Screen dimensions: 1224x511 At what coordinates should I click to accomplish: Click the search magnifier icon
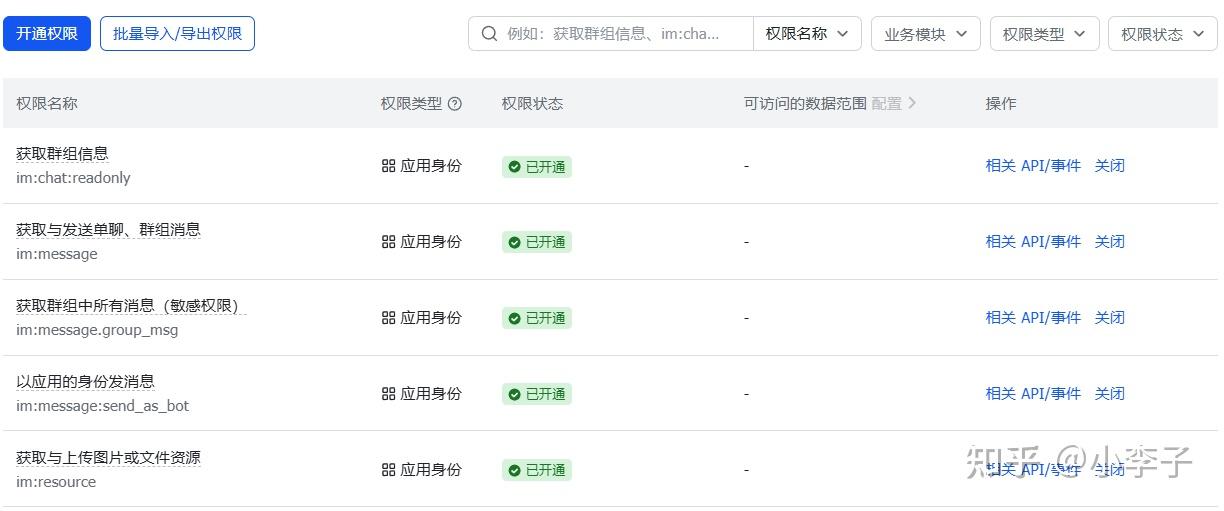(489, 34)
